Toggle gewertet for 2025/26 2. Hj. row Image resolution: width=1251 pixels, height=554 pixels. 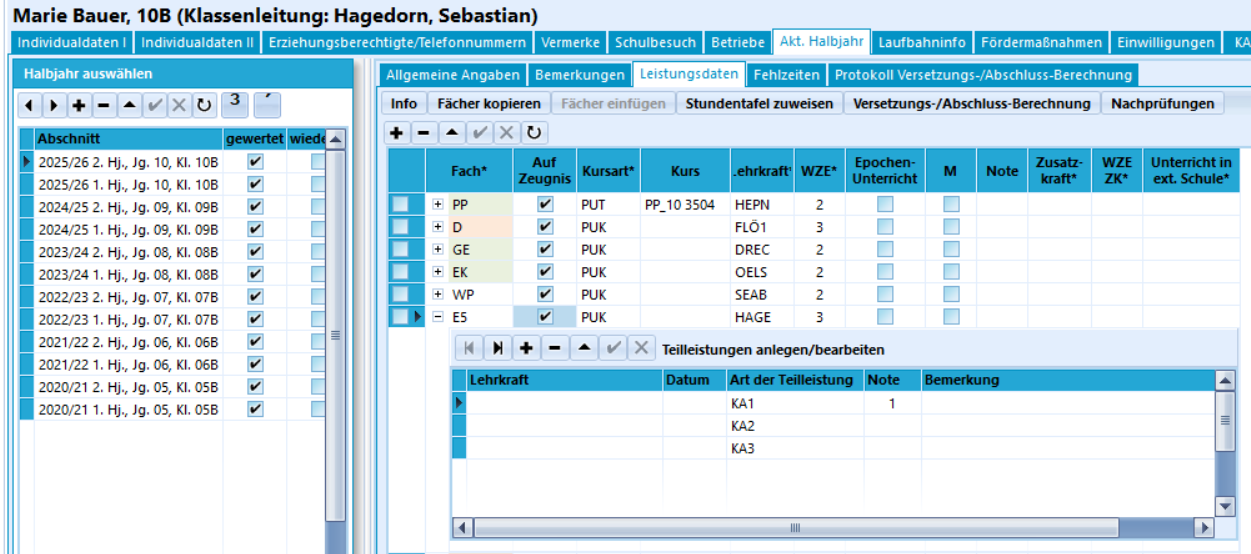(255, 161)
